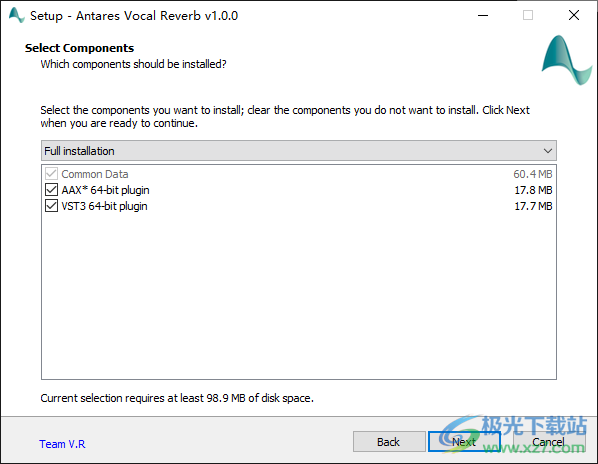
Task: Click the grayed Common Data checkbox
Action: click(x=51, y=174)
